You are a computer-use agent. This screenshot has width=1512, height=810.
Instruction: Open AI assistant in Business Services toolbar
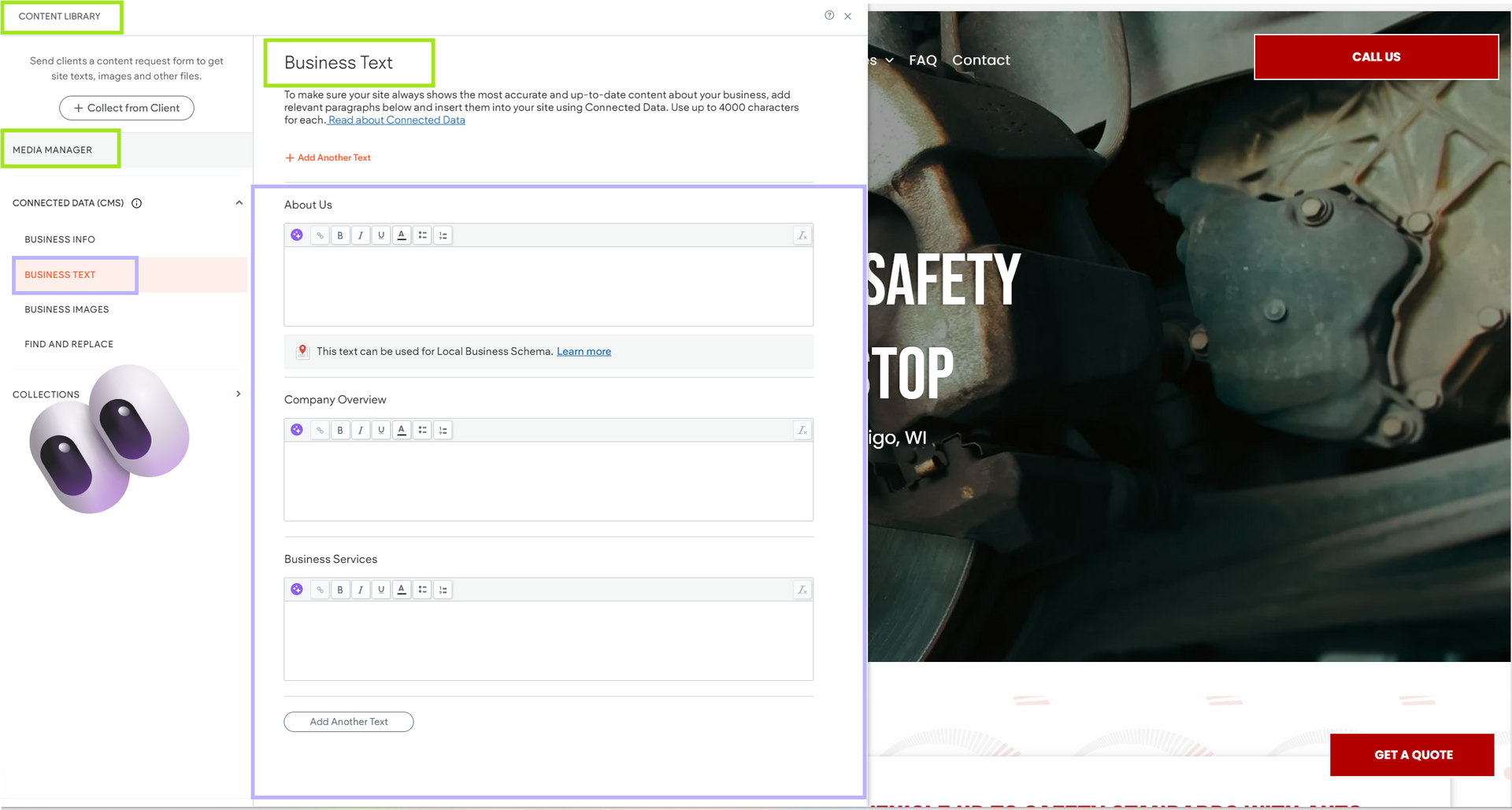[x=297, y=589]
